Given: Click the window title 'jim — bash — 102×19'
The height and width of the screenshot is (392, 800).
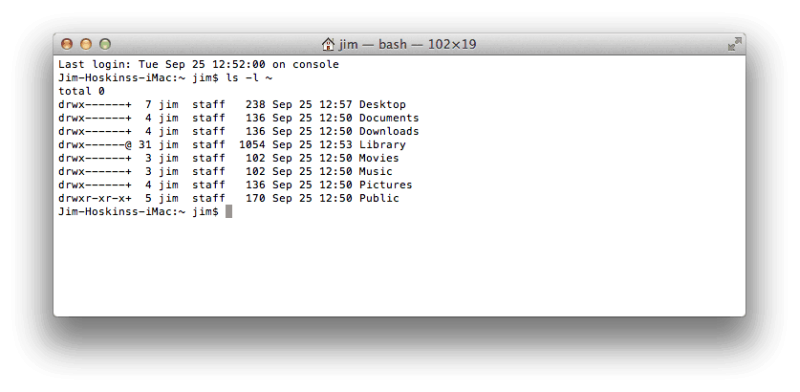Looking at the screenshot, I should coord(407,44).
